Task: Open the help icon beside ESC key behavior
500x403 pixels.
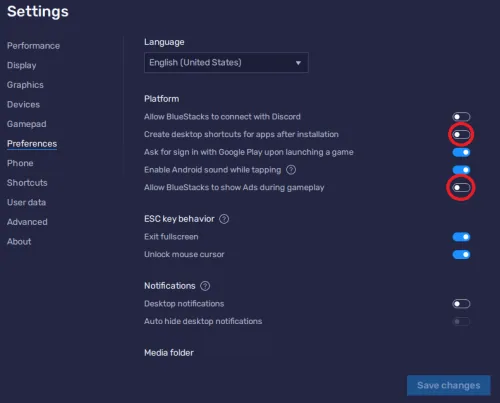Action: click(224, 219)
